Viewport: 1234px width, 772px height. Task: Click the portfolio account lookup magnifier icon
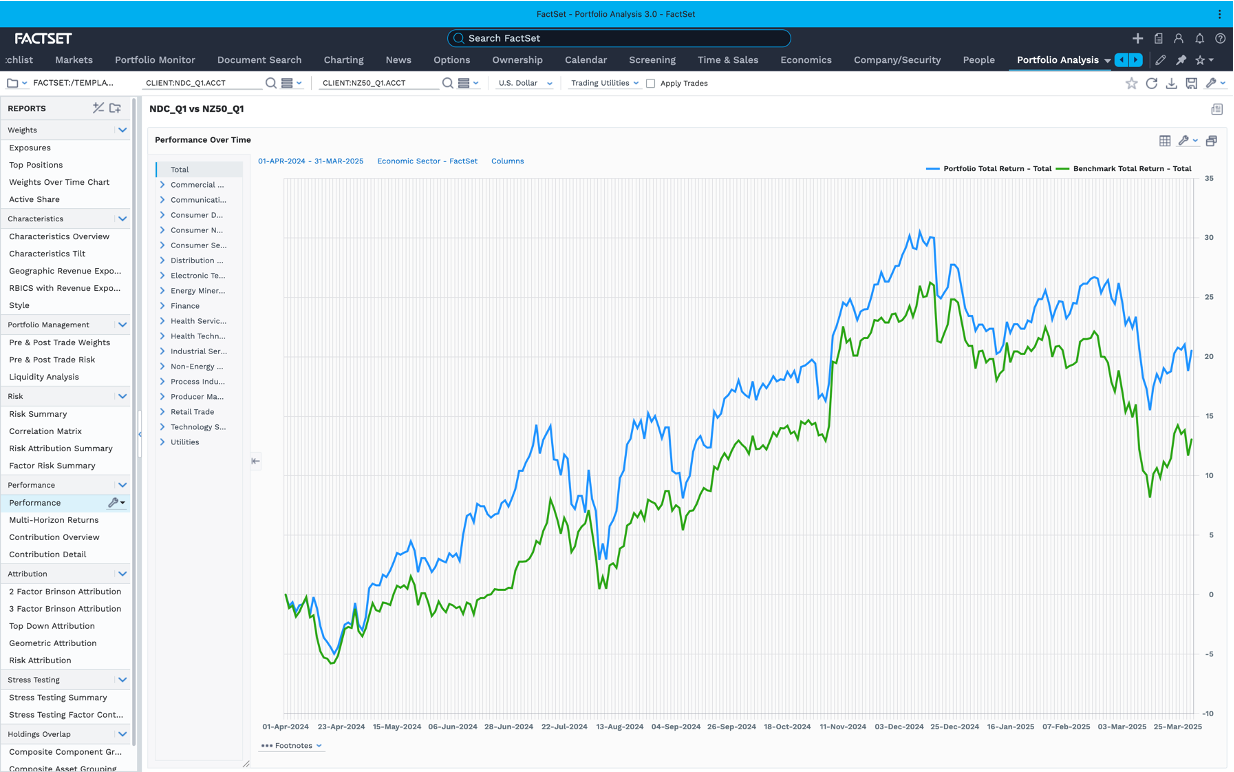(x=271, y=83)
